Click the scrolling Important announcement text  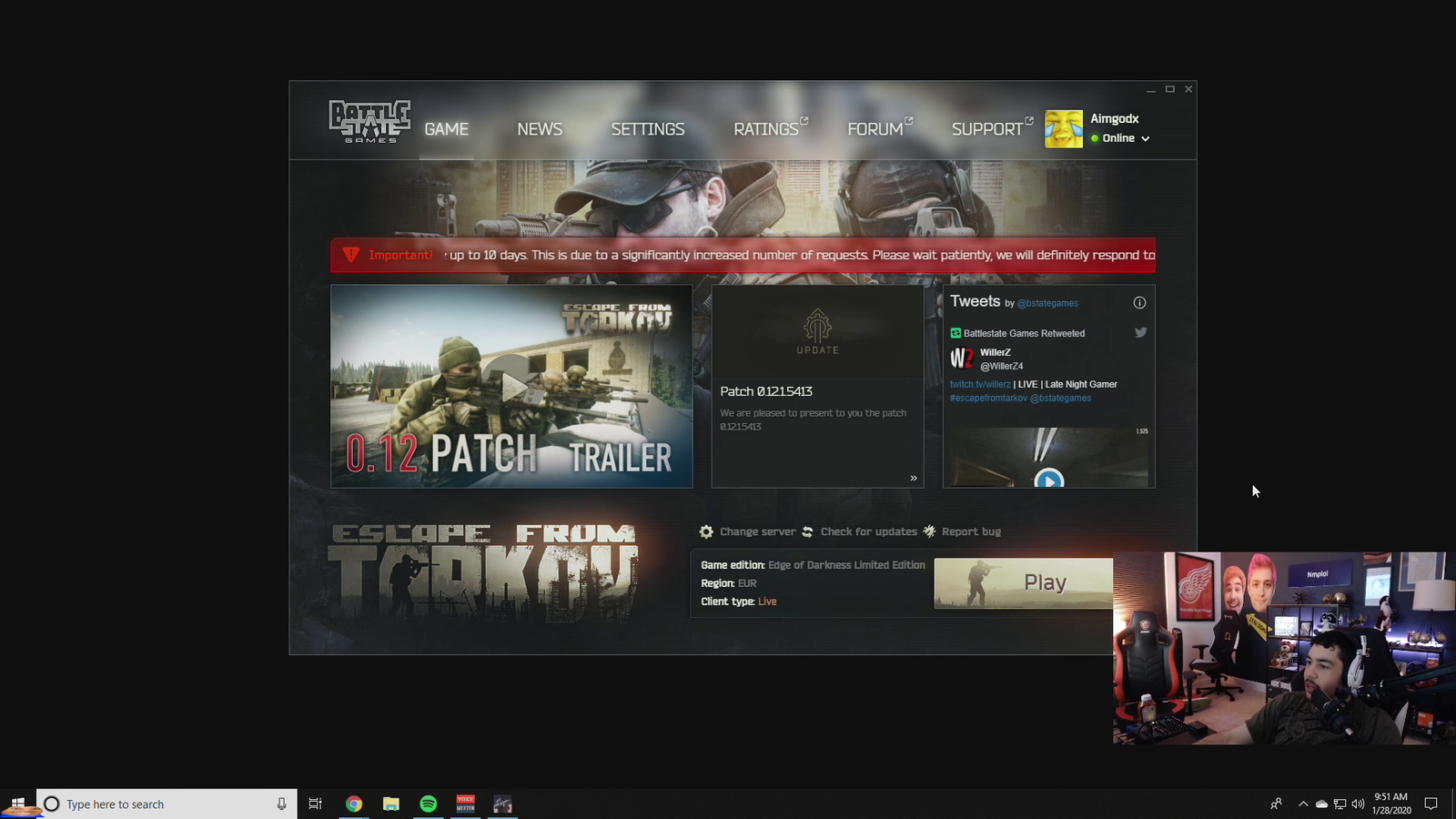(x=800, y=255)
